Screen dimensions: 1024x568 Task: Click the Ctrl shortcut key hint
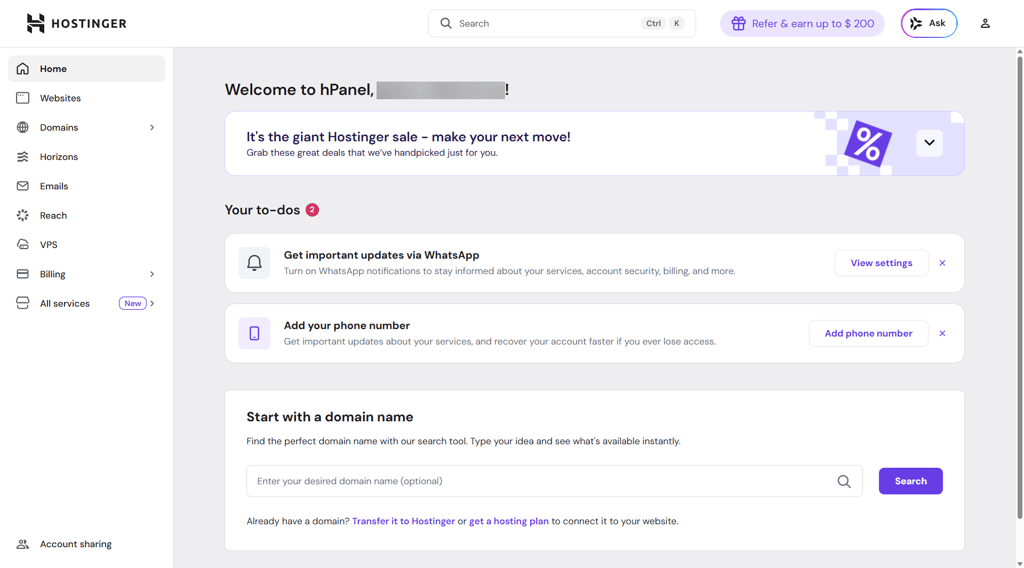click(x=653, y=24)
